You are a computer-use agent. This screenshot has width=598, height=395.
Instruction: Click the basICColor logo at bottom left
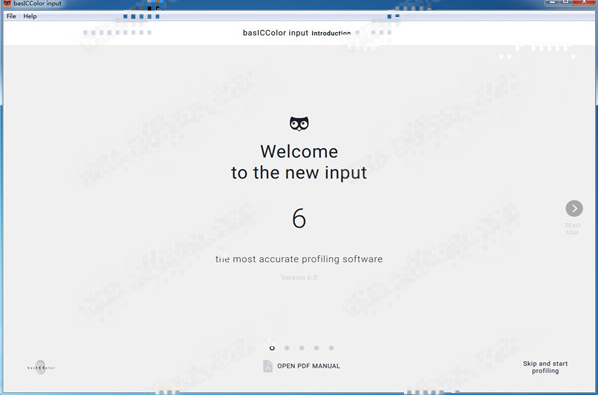click(x=41, y=368)
